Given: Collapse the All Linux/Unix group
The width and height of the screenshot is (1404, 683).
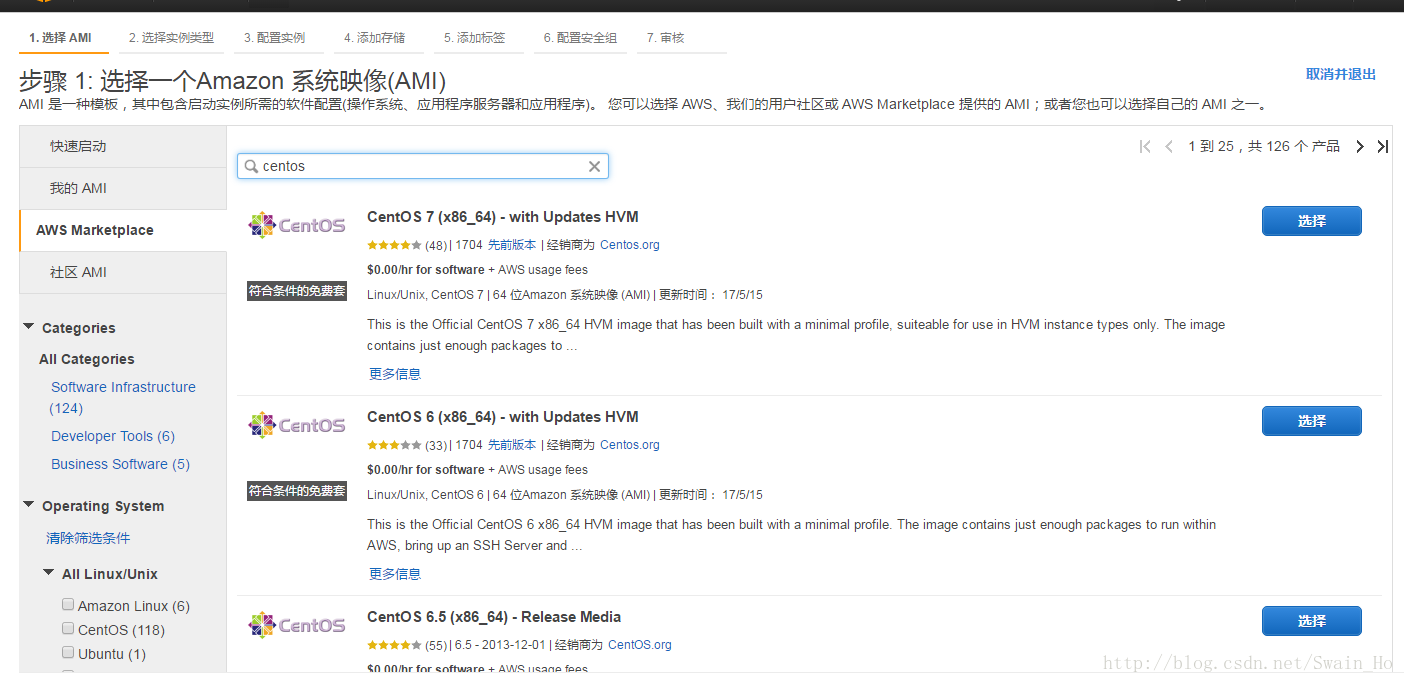Looking at the screenshot, I should 48,573.
